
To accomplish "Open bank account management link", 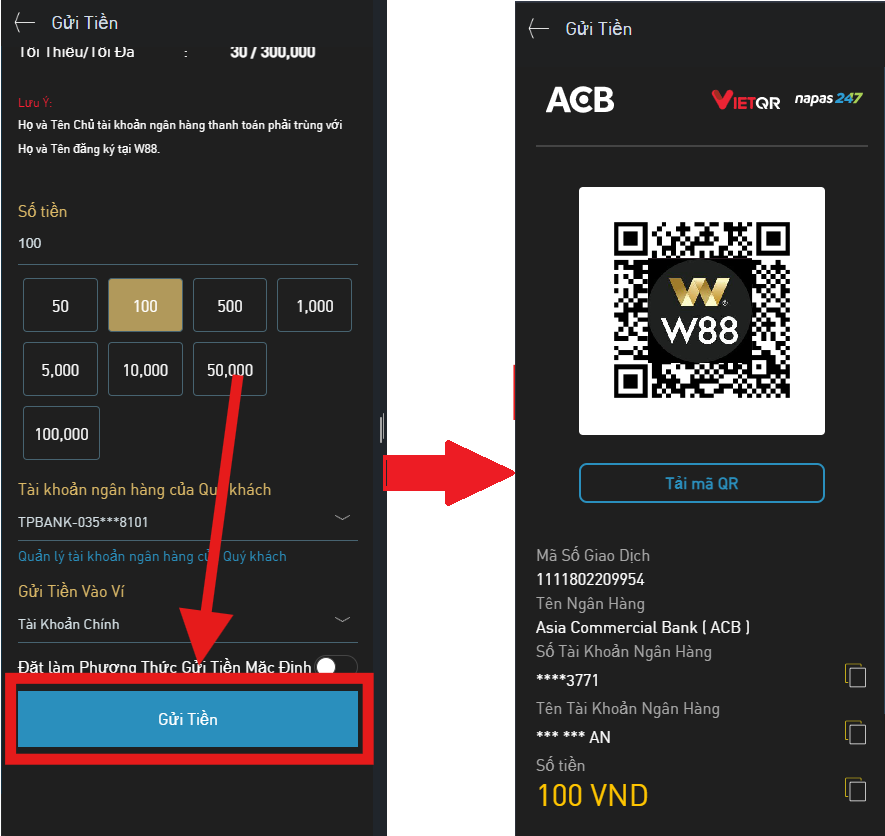I will 152,556.
